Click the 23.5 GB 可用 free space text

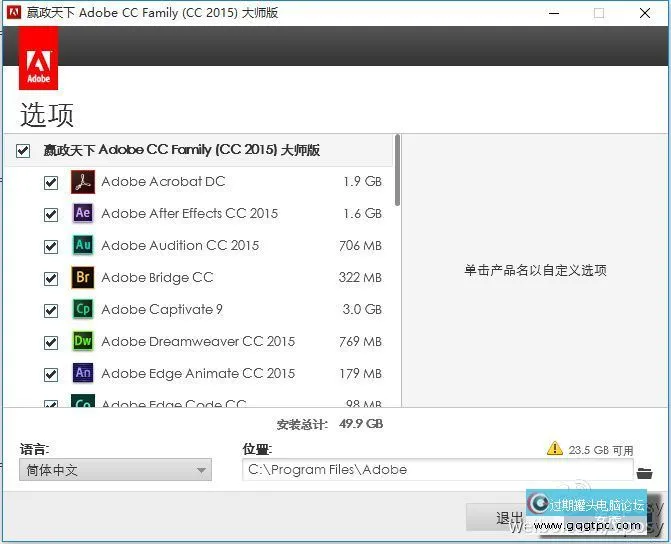point(601,450)
